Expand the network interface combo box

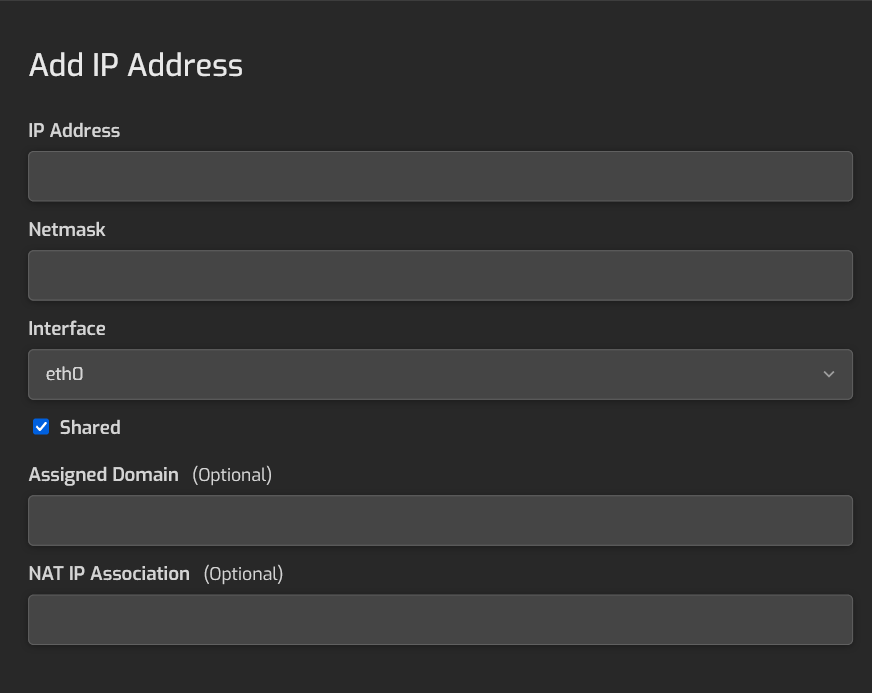440,374
